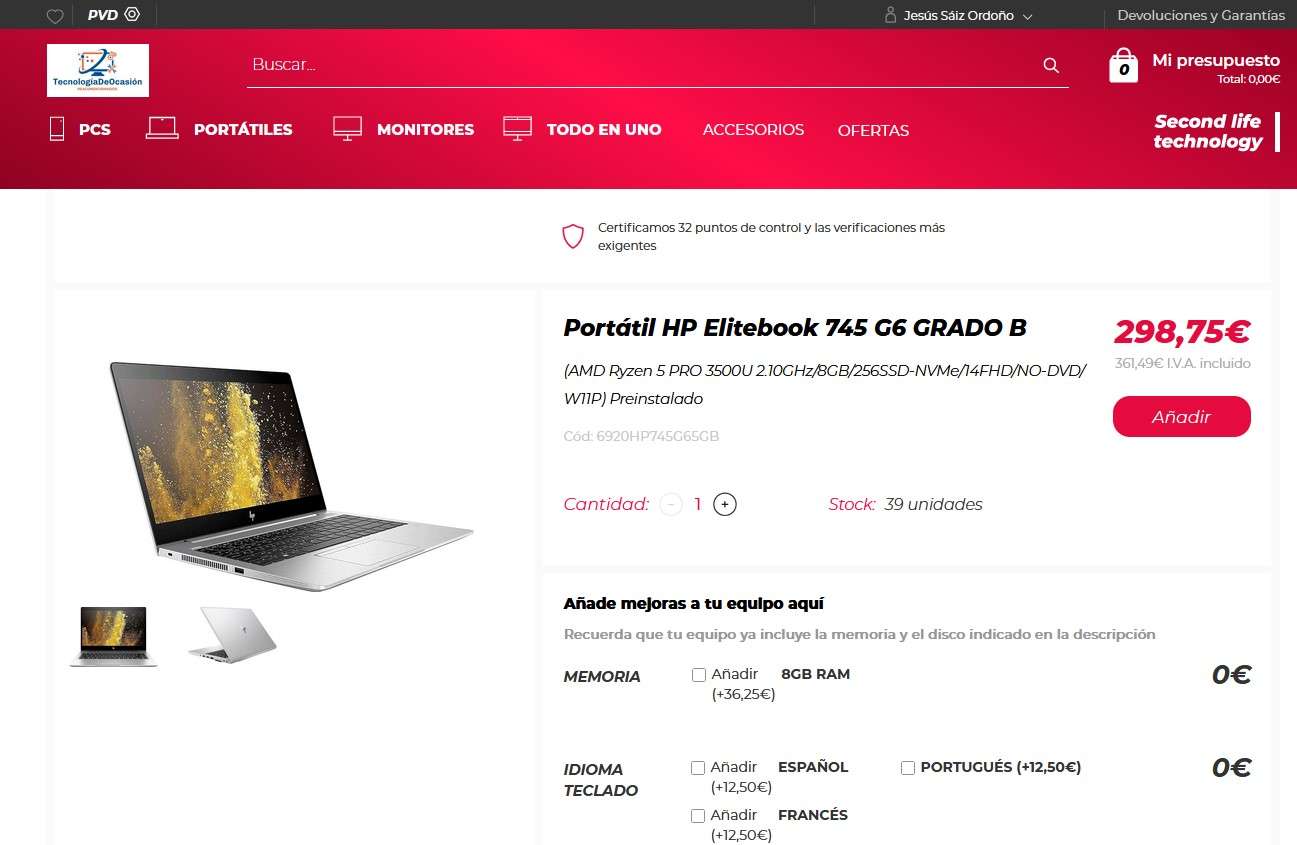Enable the Español keyboard checkbox
The image size is (1297, 845).
(698, 768)
